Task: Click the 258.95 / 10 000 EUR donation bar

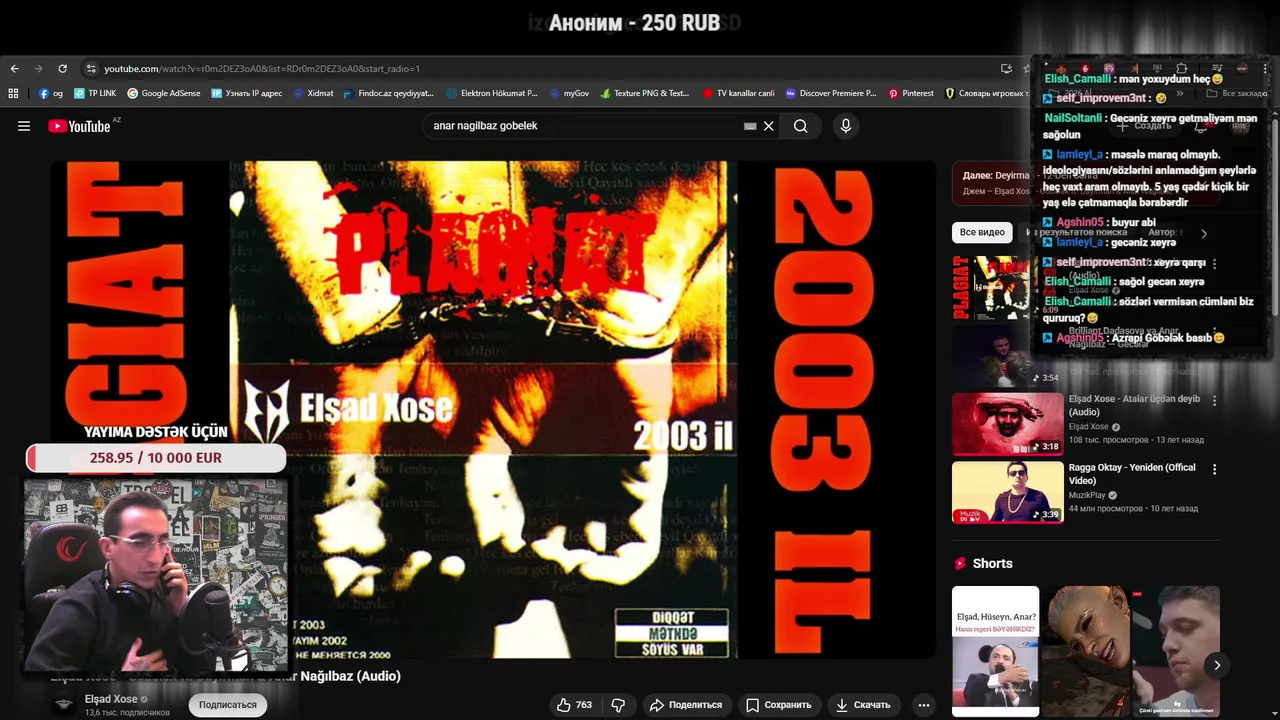Action: tap(156, 458)
